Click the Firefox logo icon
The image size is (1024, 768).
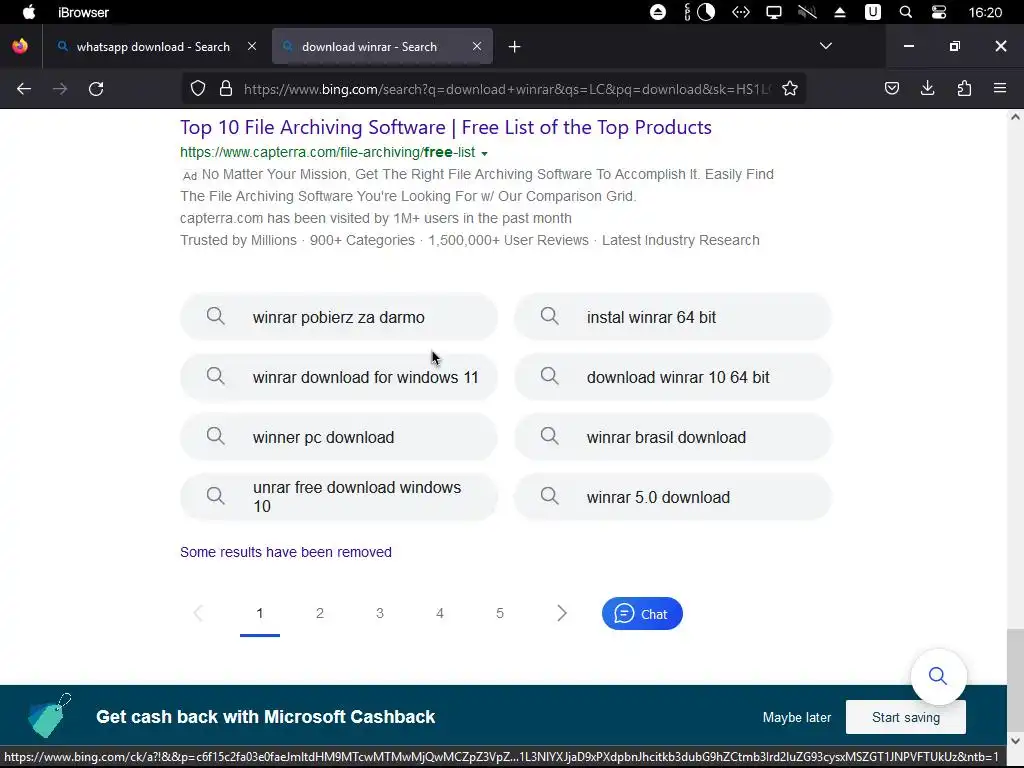[x=20, y=46]
